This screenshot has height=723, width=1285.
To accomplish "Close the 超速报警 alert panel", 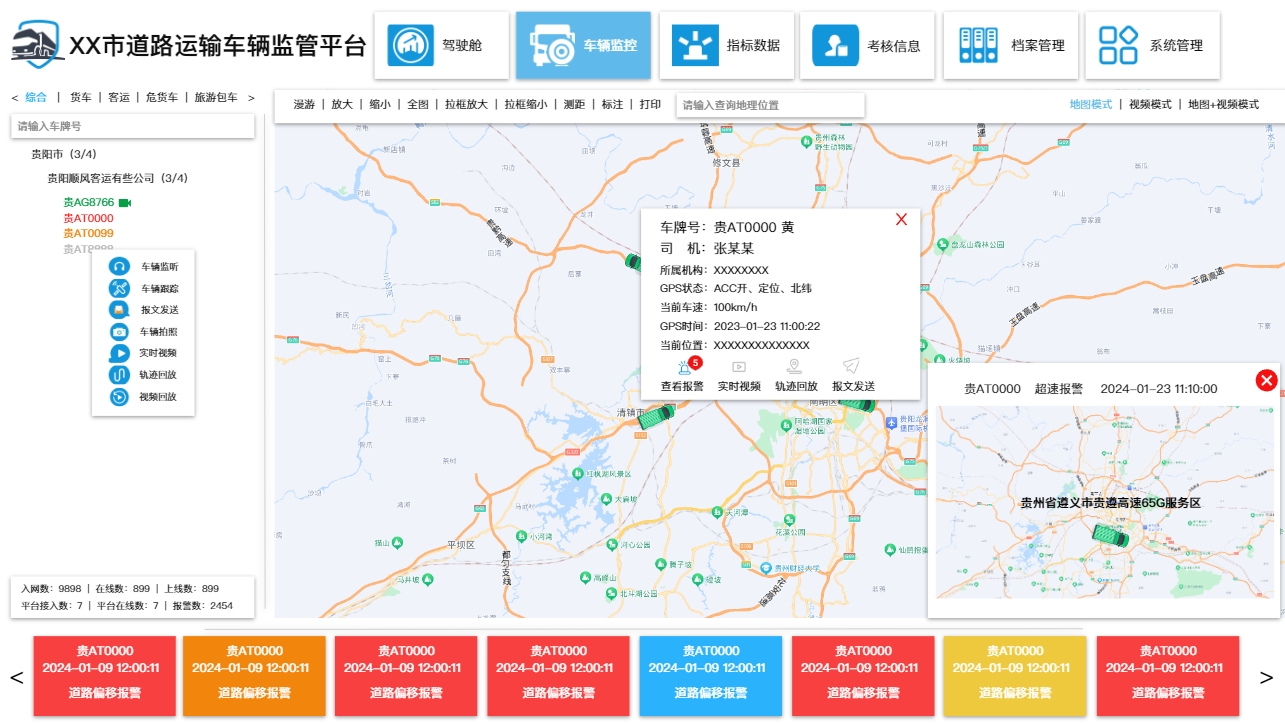I will click(x=1266, y=380).
